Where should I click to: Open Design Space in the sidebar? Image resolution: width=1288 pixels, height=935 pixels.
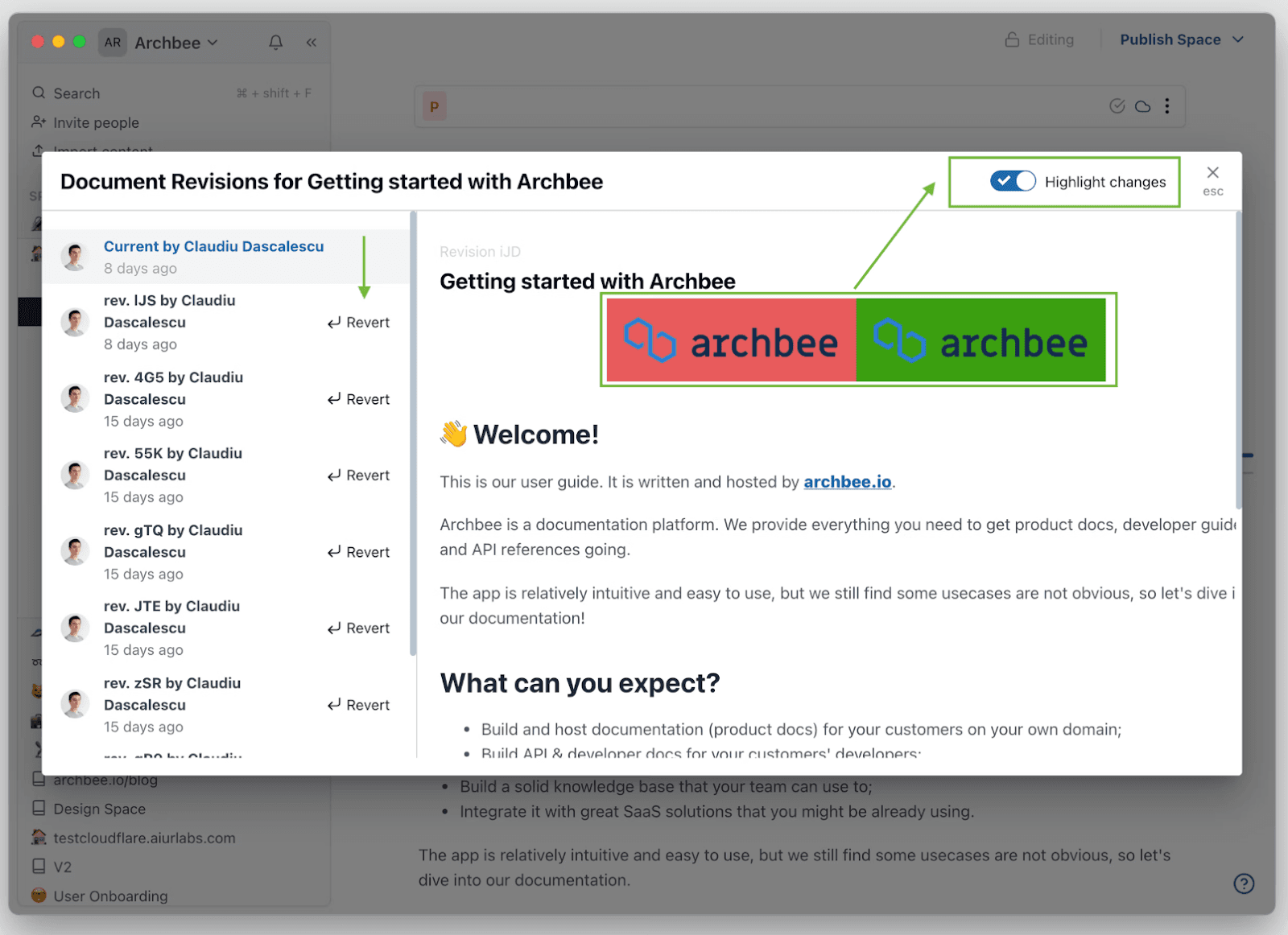(x=99, y=809)
